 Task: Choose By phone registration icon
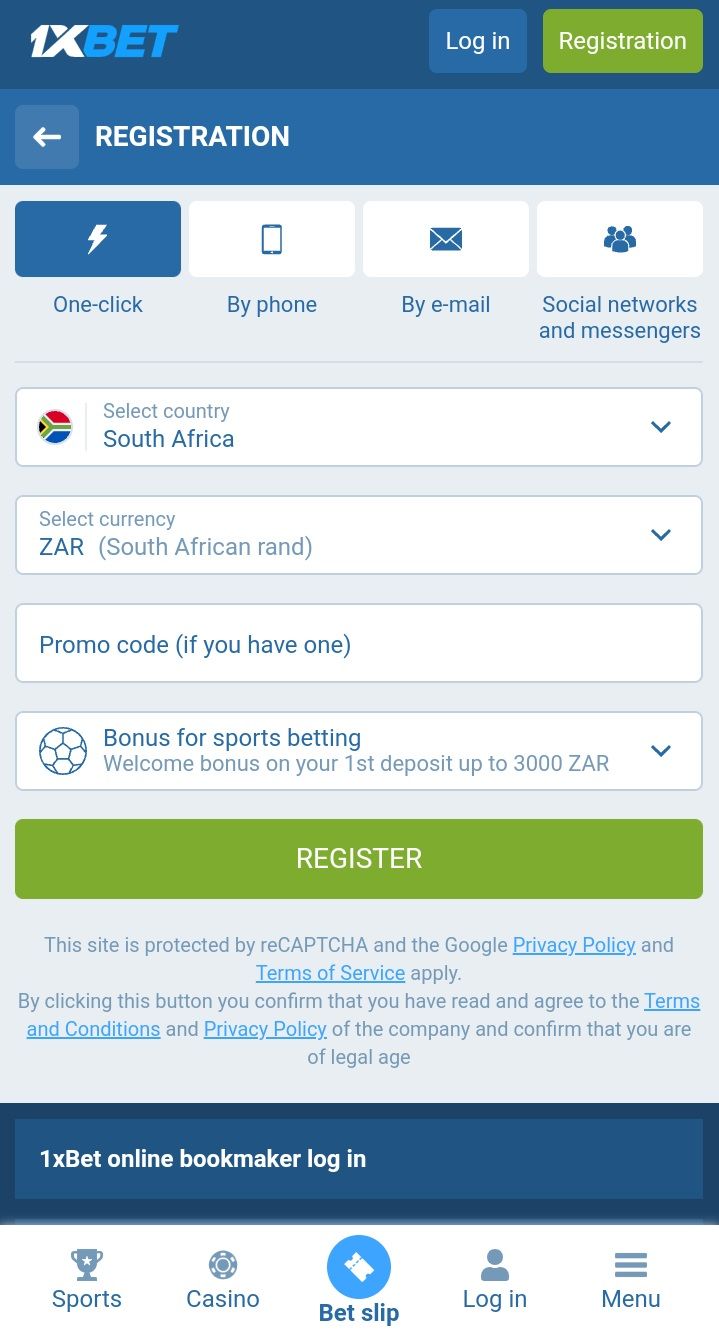[272, 239]
